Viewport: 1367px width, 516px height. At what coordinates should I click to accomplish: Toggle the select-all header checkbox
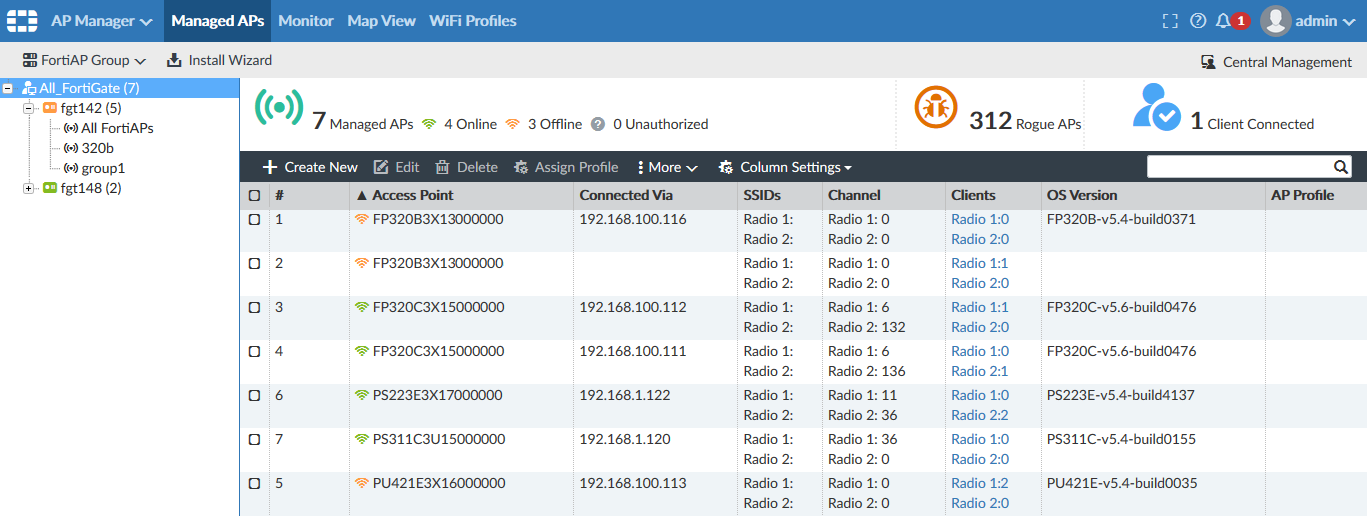(254, 196)
